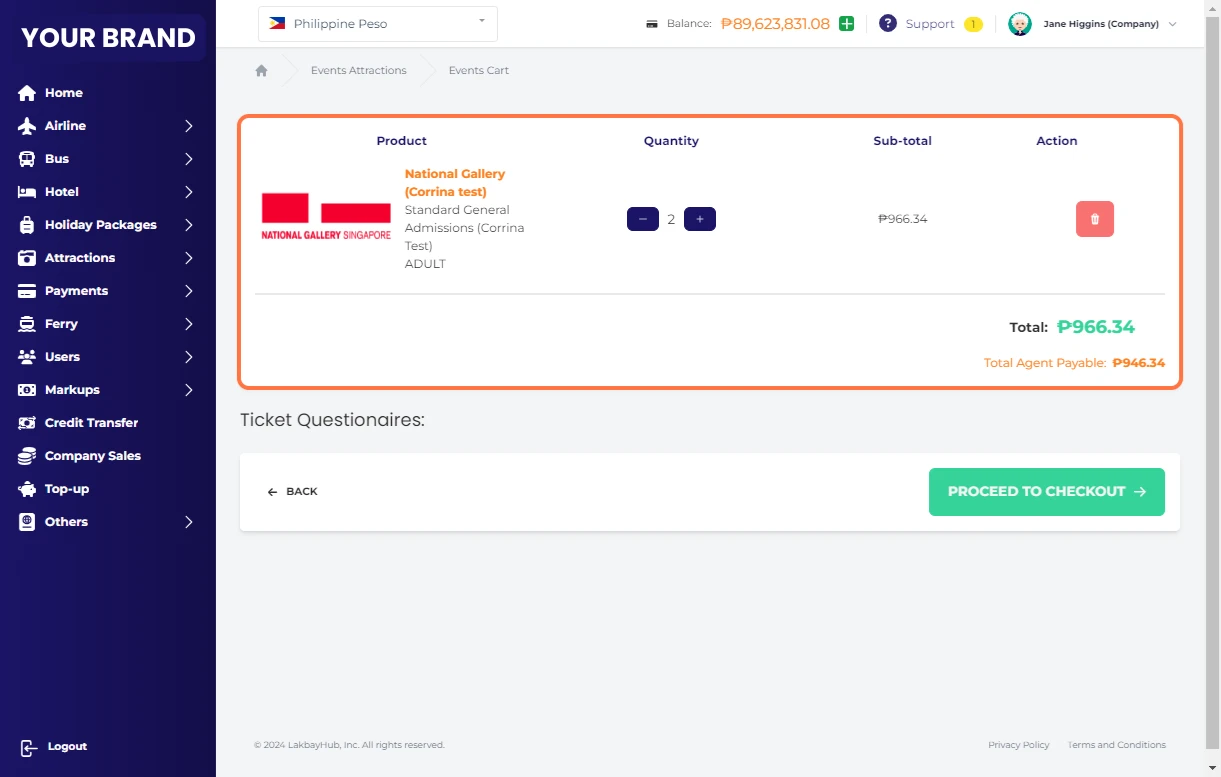Open the Privacy Policy link

pos(1018,745)
